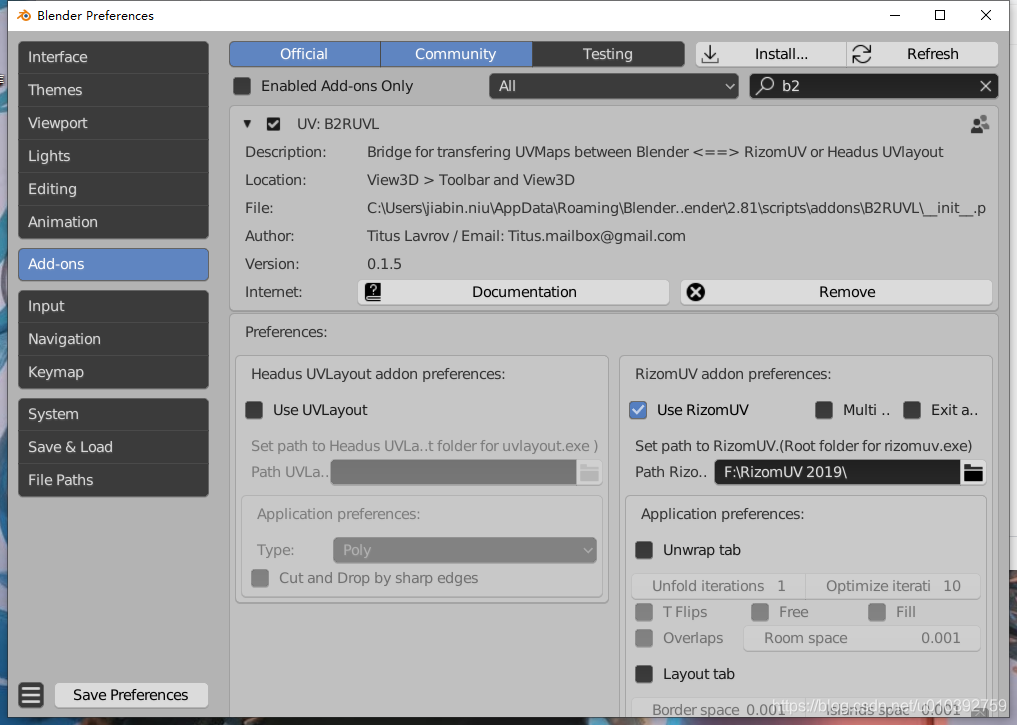Click the magnifier icon in search field
The width and height of the screenshot is (1017, 725).
pyautogui.click(x=765, y=86)
